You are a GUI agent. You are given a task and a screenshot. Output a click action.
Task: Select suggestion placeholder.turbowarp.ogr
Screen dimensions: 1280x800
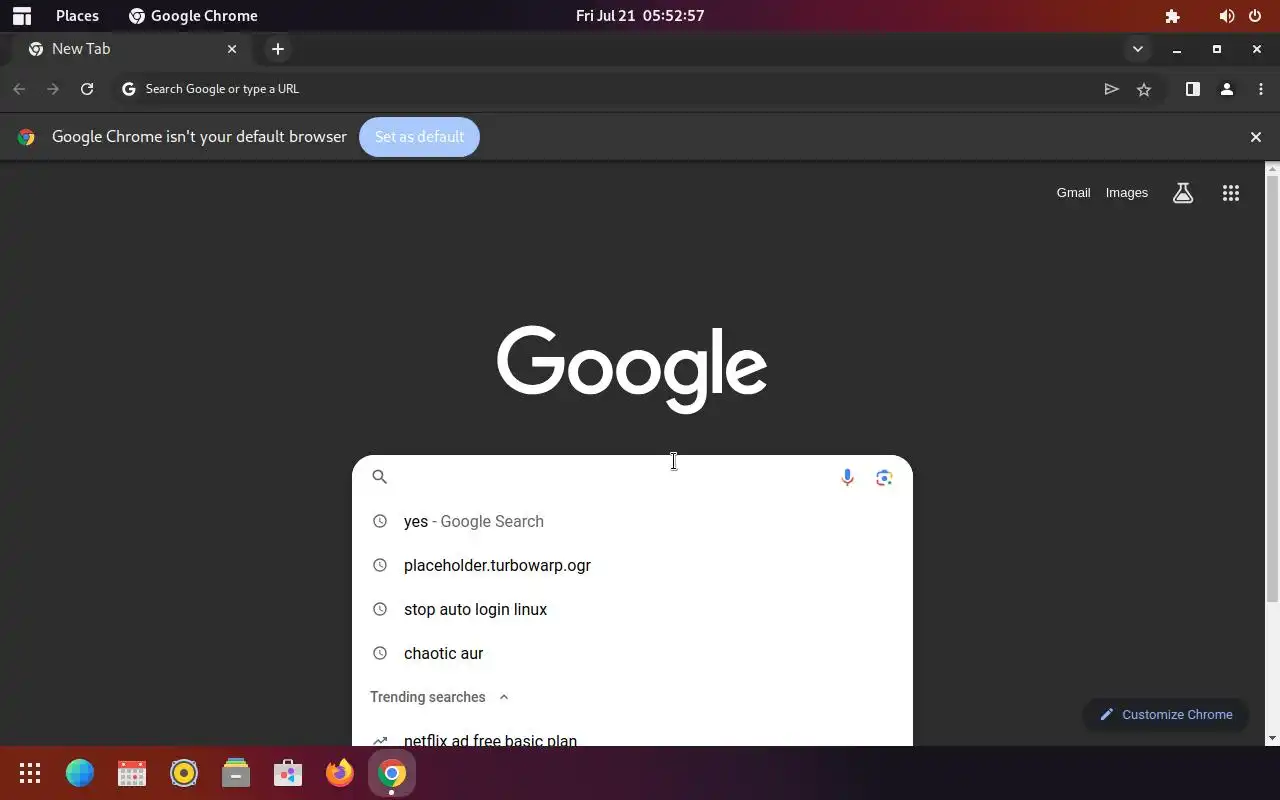click(x=632, y=565)
